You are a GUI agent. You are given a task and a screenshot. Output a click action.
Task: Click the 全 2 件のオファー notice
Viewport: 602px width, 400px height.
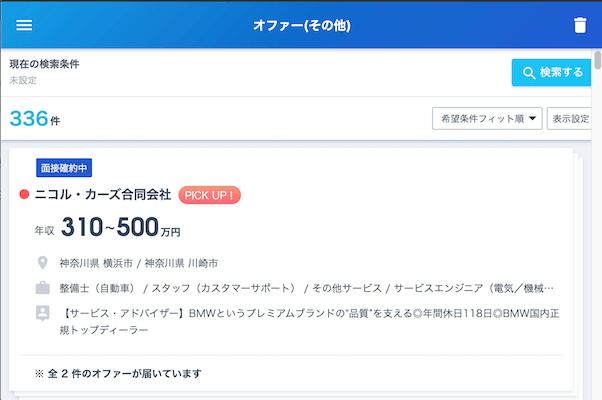(118, 374)
